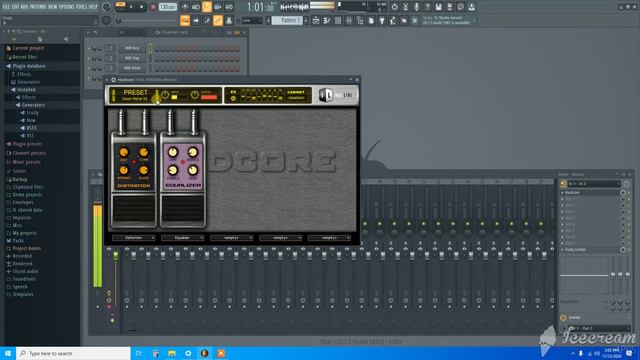Open the Packs folder in browser
The image size is (640, 360).
(x=18, y=241)
